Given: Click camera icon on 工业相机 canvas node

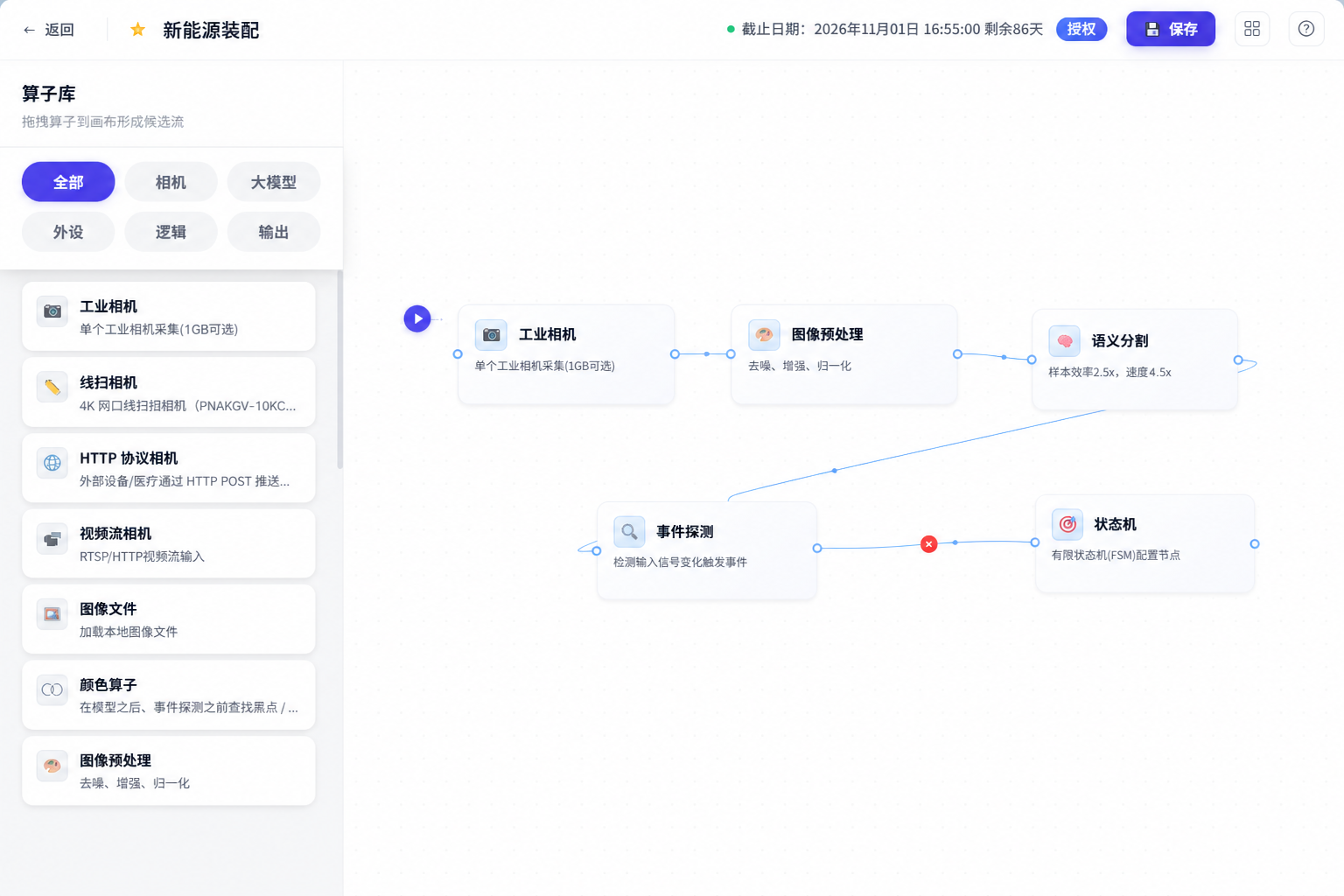Looking at the screenshot, I should 491,335.
